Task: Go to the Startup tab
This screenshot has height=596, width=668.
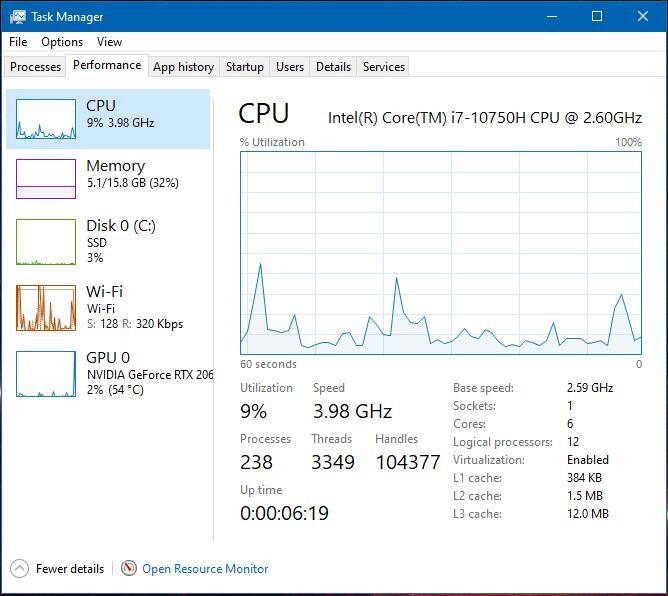Action: (244, 67)
